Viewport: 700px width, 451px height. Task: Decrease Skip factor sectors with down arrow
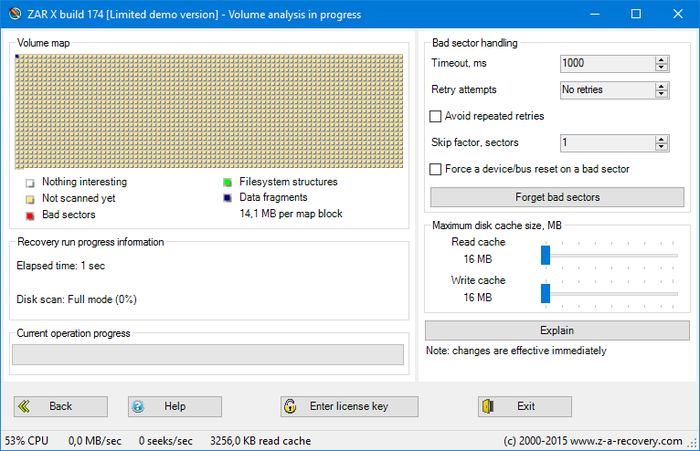point(661,147)
